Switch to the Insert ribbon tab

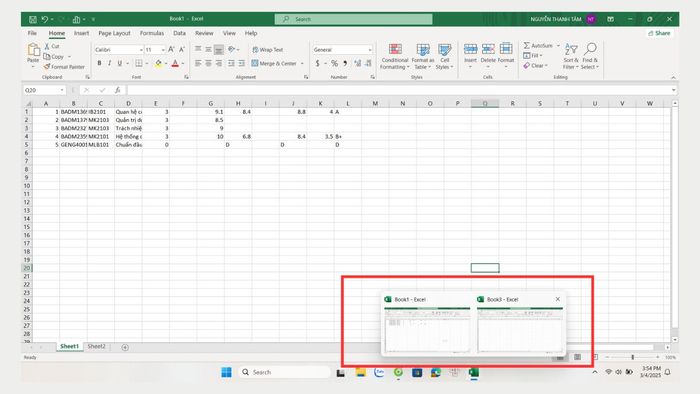coord(81,33)
